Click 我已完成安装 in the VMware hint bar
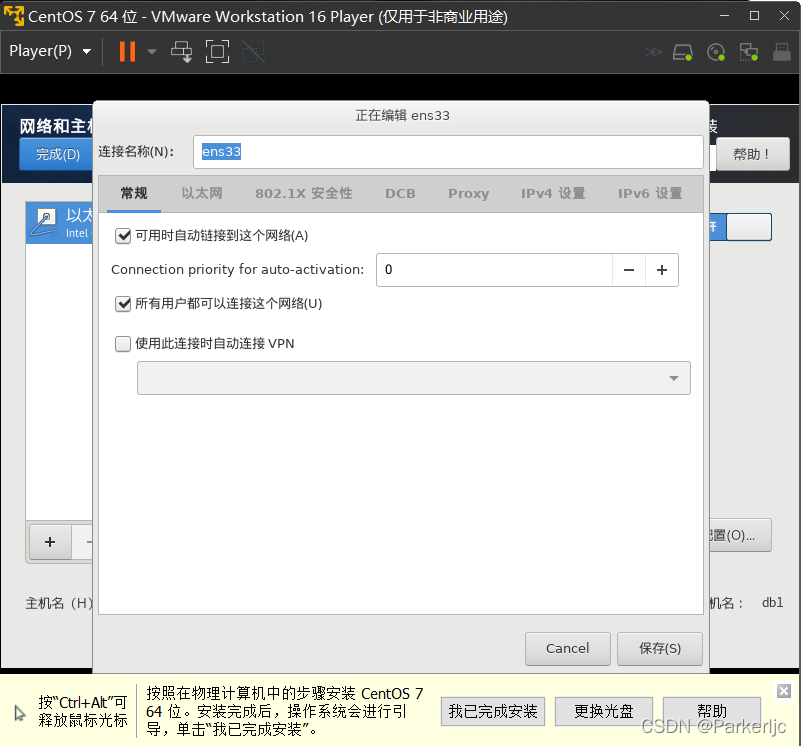Viewport: 801px width, 746px height. pos(493,711)
